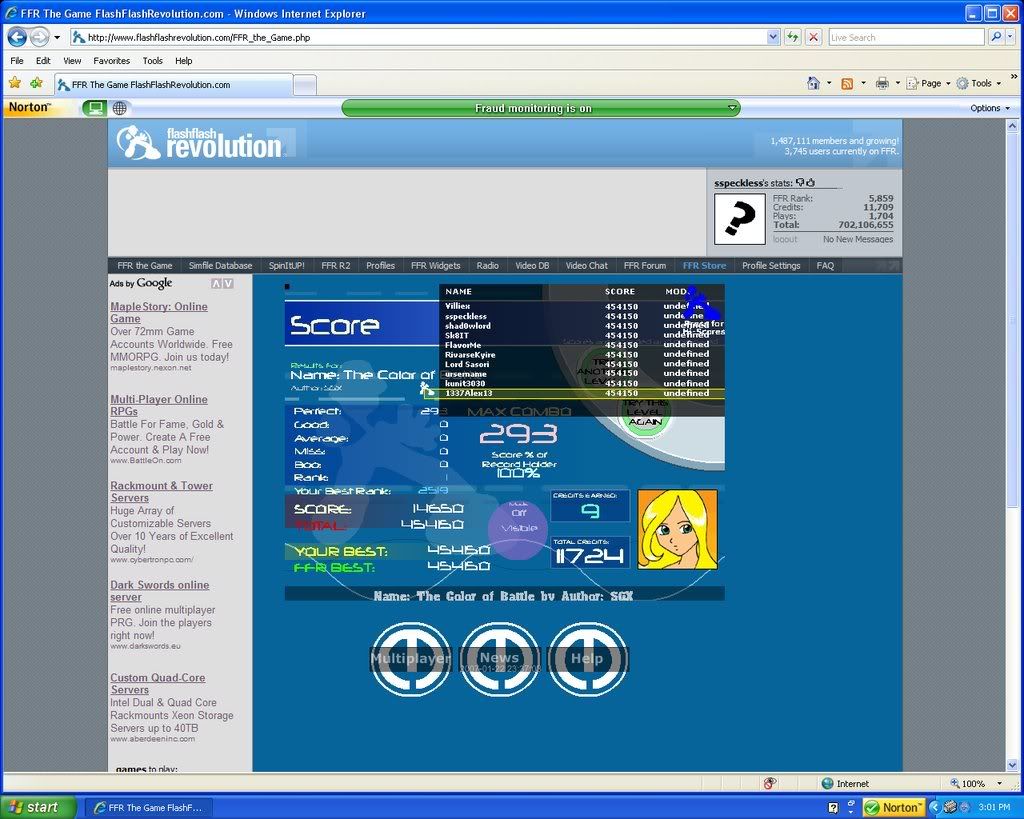Expand the Norton Options dropdown

click(x=990, y=108)
